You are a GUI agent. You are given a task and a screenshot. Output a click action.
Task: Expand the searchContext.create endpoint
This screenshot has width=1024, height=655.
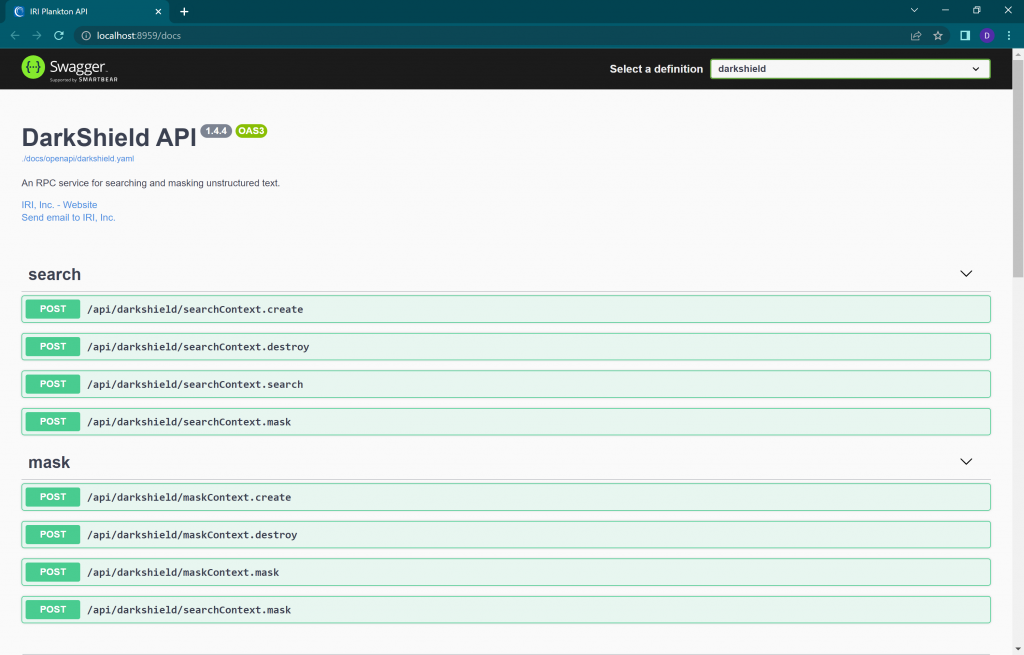coord(505,309)
